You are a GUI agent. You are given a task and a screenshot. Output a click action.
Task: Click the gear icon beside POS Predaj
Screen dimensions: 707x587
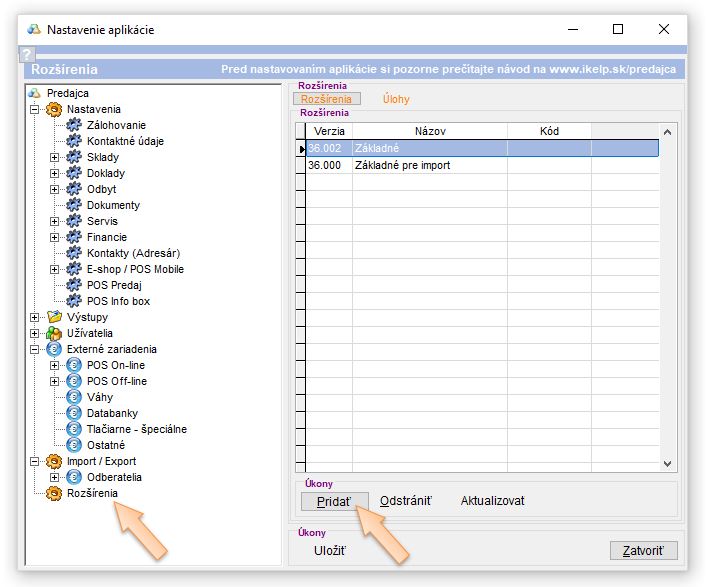(x=73, y=285)
